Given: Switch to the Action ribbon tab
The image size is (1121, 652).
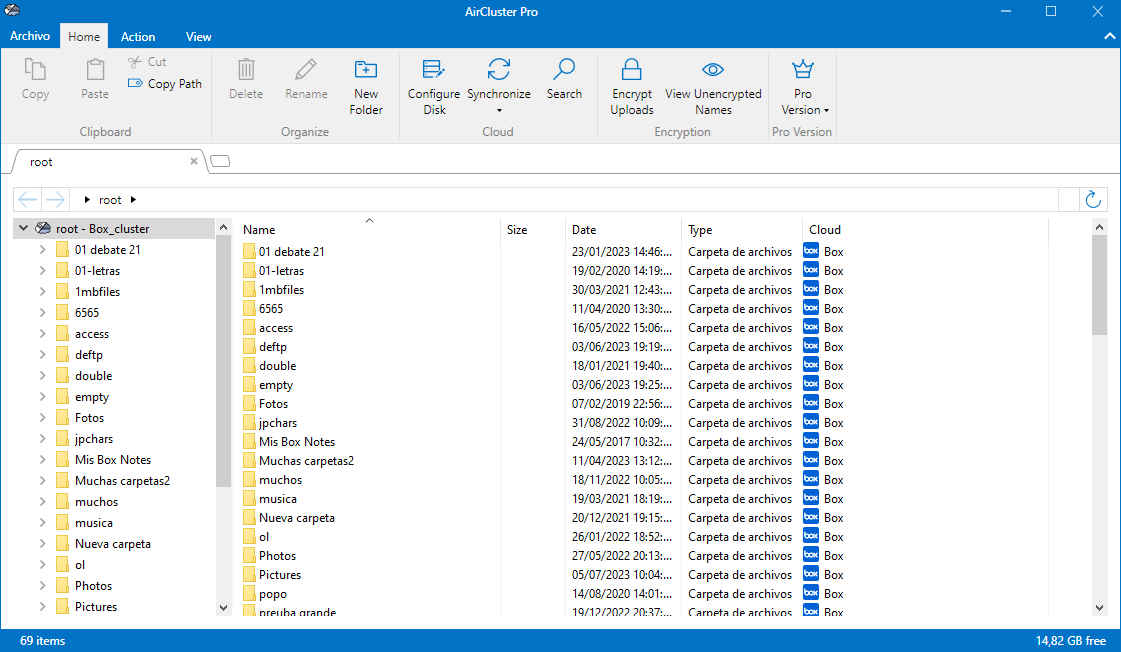Looking at the screenshot, I should [x=138, y=37].
